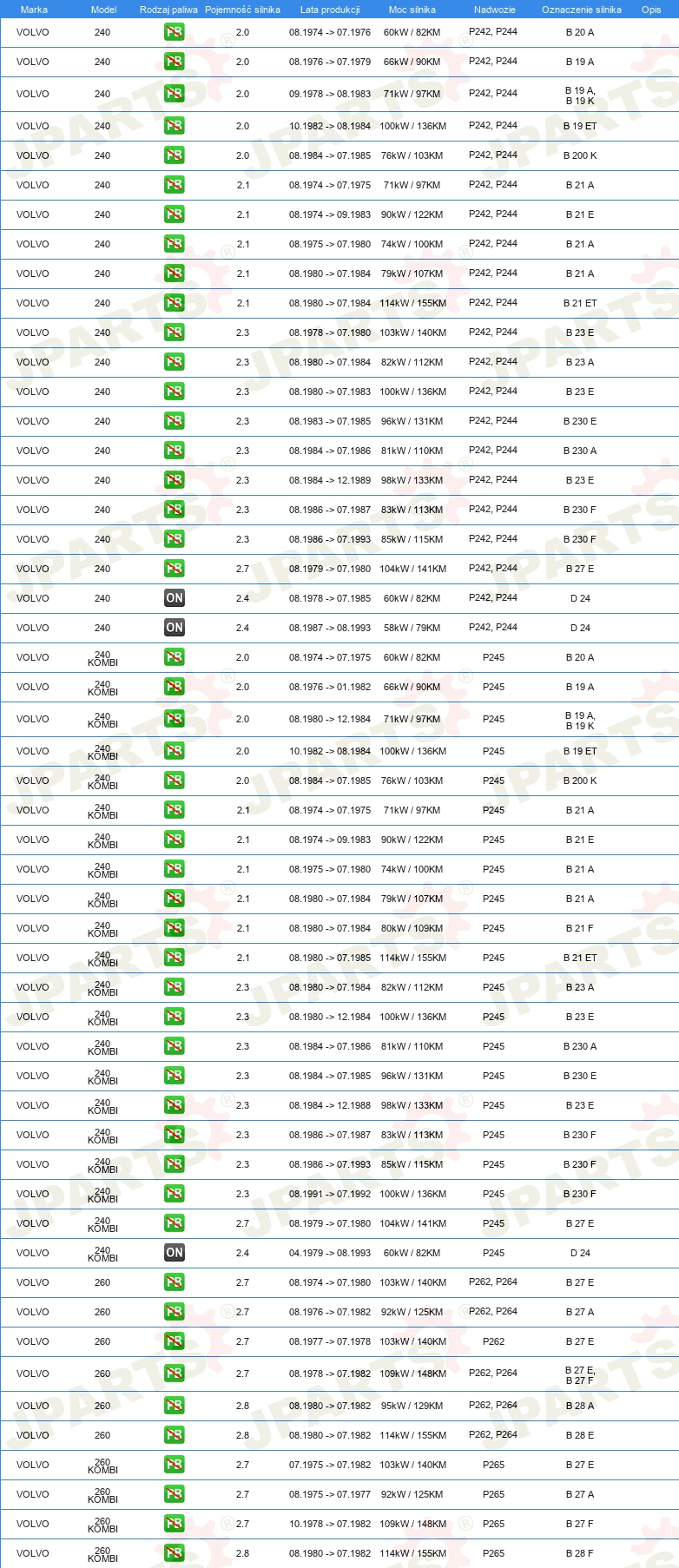Click the 10.1978 -> 07.1982 date range
Viewport: 679px width, 1568px height.
tap(330, 1524)
